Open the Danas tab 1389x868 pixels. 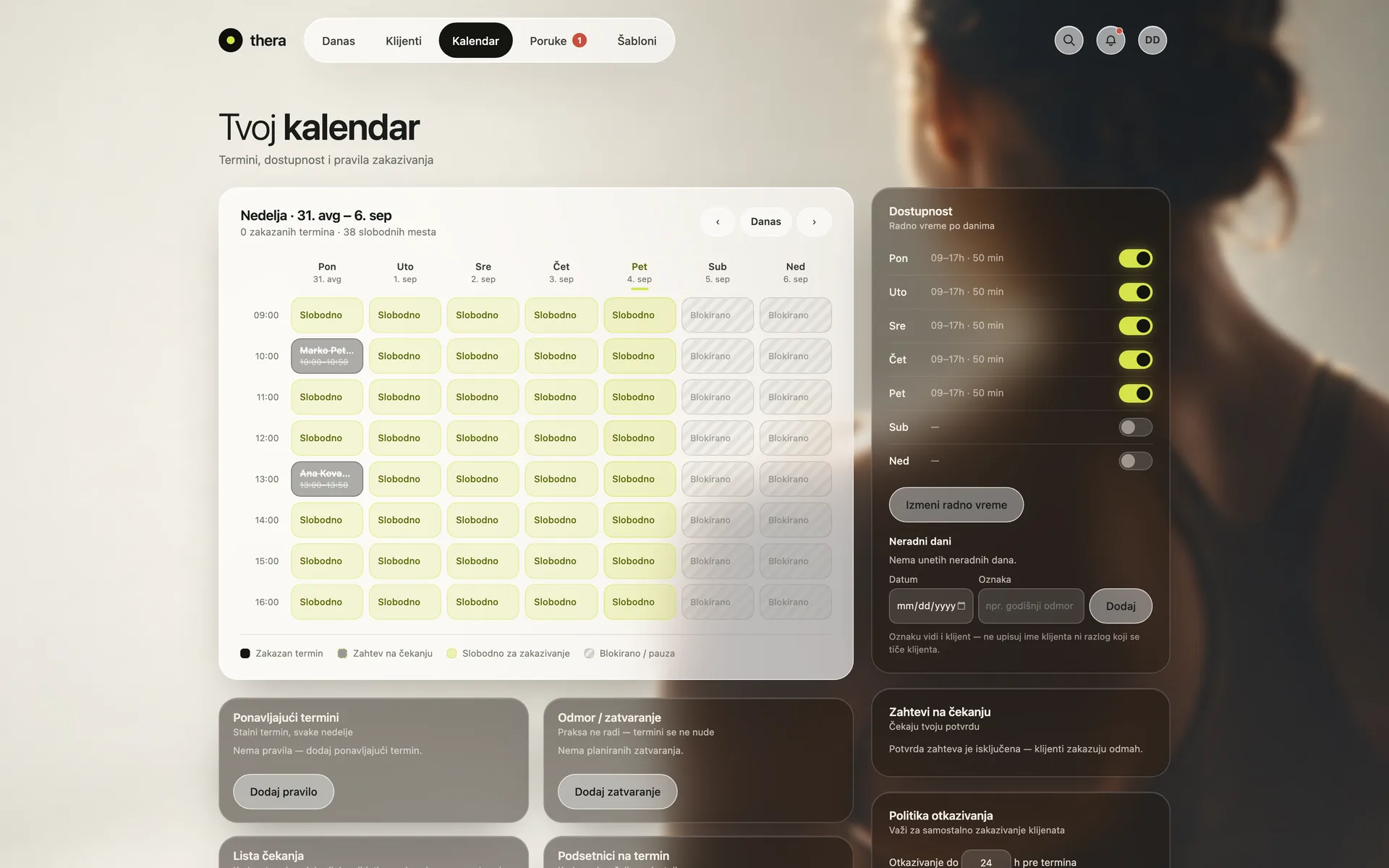click(x=339, y=41)
